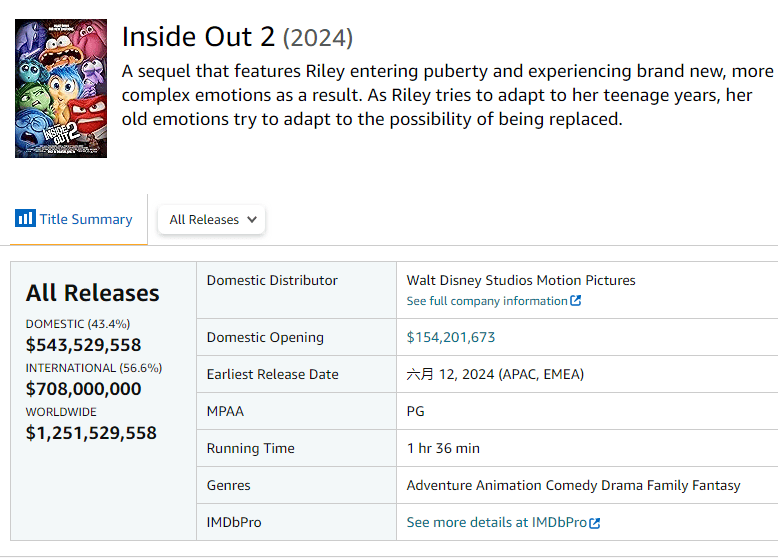Select the international total $708,000,000
This screenshot has width=778, height=558.
(x=83, y=389)
